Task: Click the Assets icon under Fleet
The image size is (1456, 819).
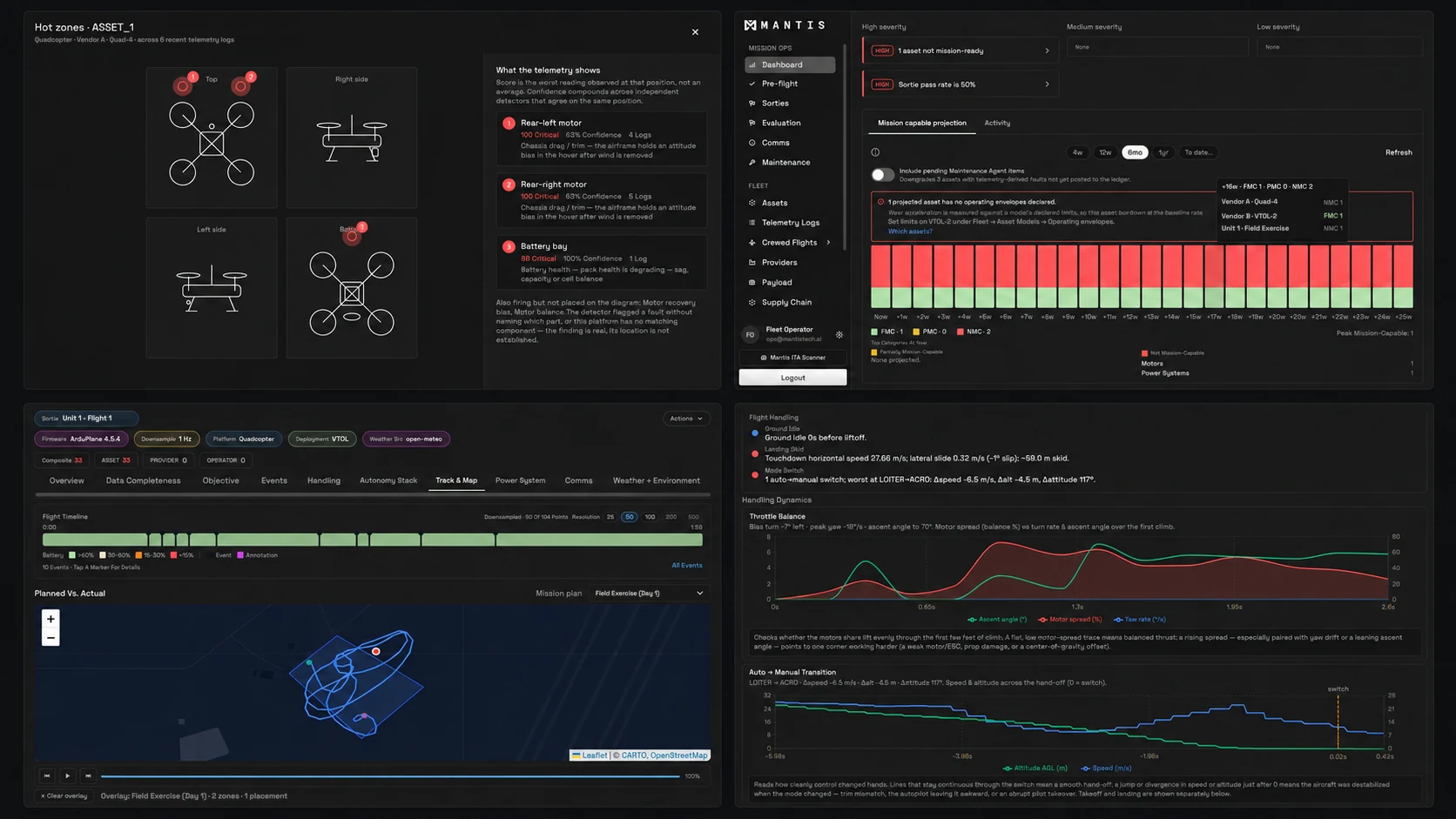Action: 752,203
